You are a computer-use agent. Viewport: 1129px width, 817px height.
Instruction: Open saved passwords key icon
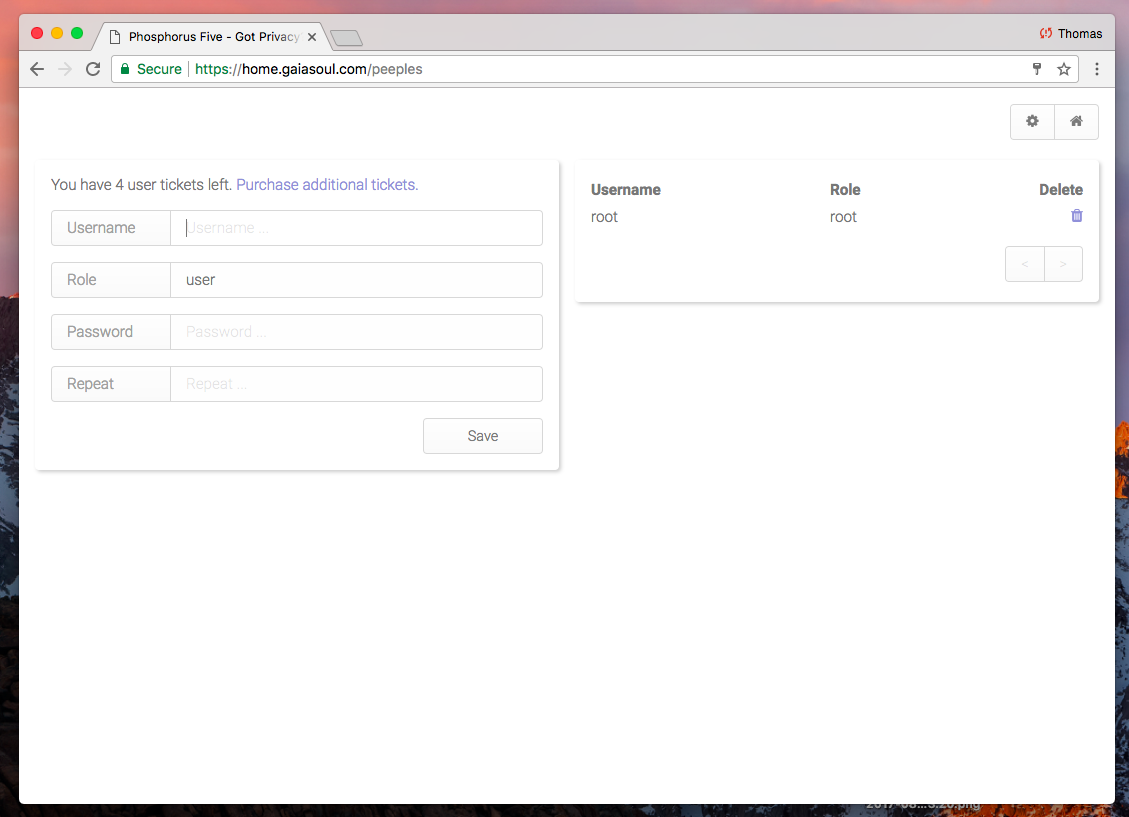(x=1037, y=69)
